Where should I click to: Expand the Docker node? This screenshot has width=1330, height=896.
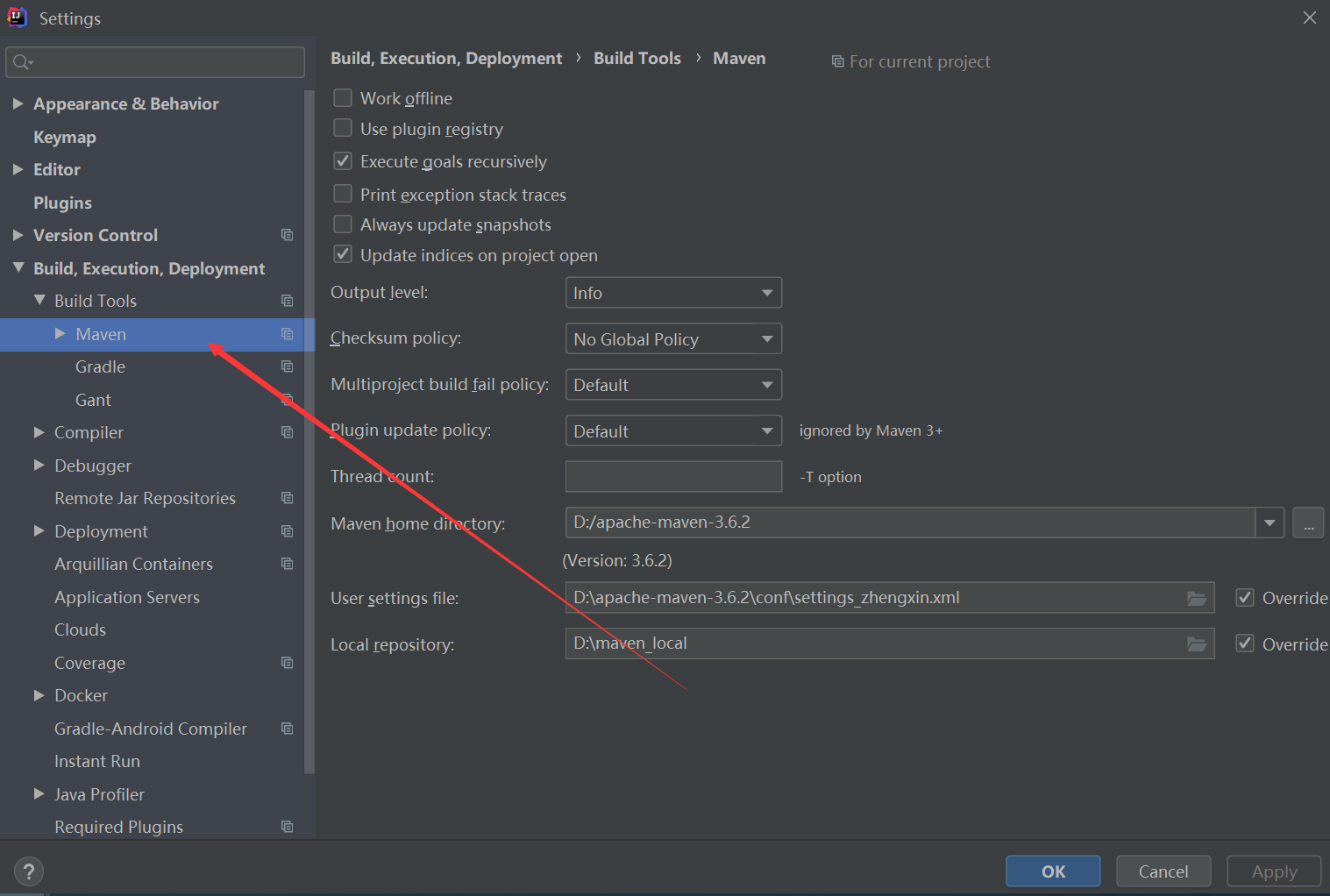tap(39, 695)
